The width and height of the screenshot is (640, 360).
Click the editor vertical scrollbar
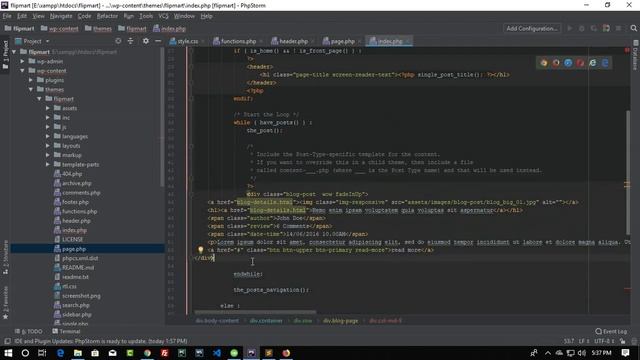pyautogui.click(x=627, y=172)
